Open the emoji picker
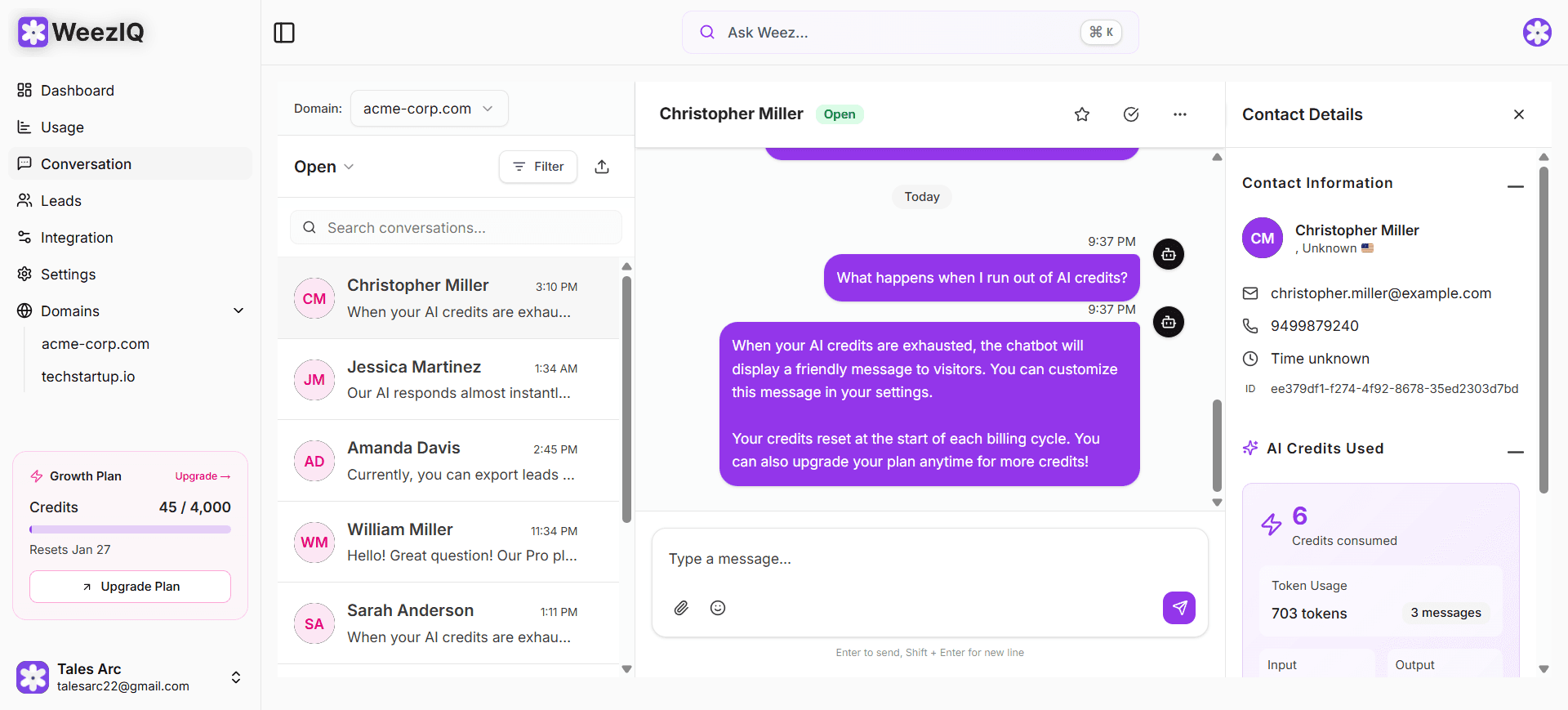This screenshot has width=1568, height=710. coord(718,608)
